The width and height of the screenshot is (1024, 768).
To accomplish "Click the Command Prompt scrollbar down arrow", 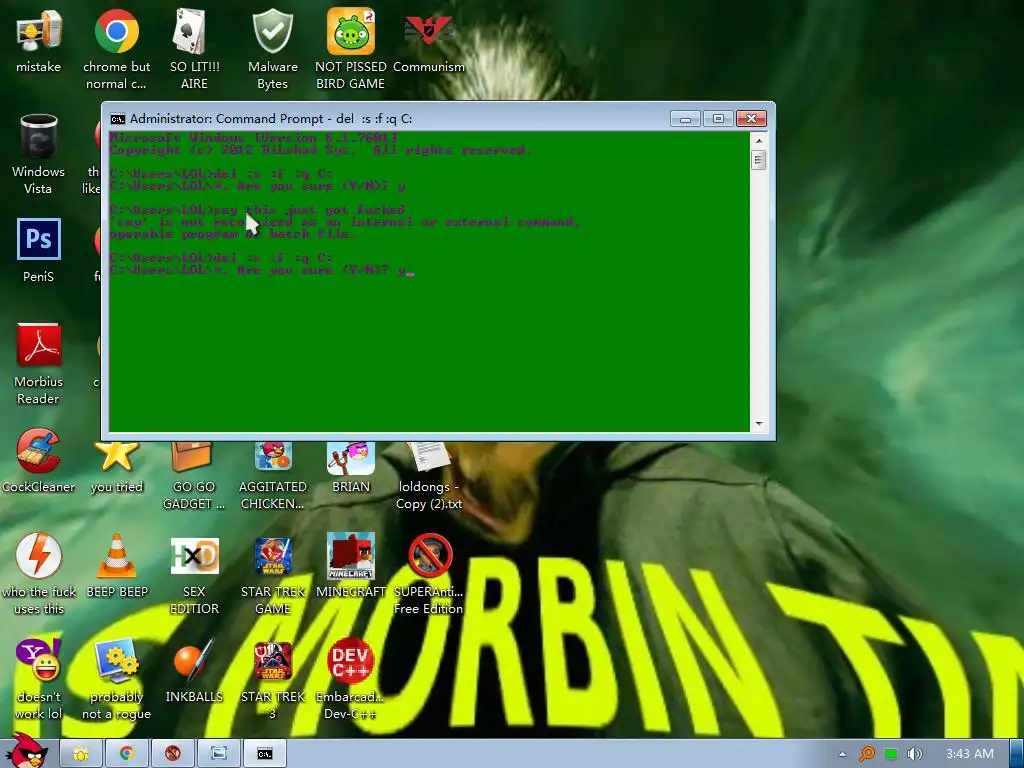I will click(x=758, y=424).
